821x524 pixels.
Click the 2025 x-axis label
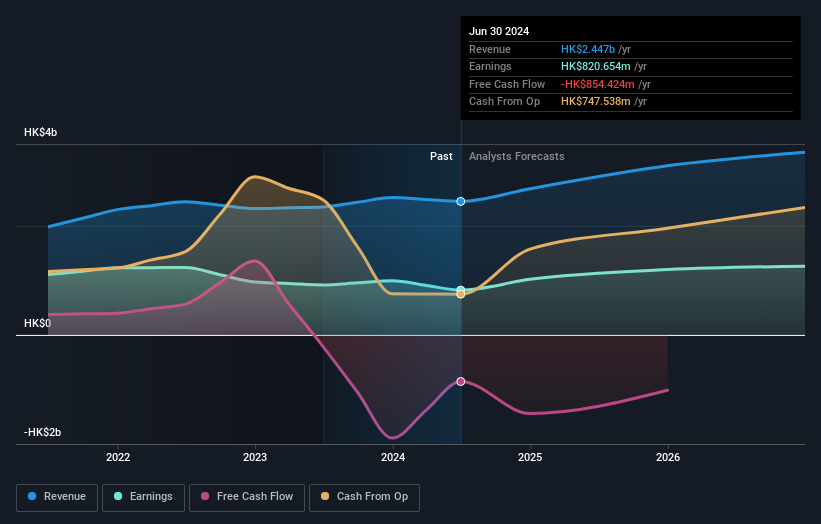[x=530, y=458]
